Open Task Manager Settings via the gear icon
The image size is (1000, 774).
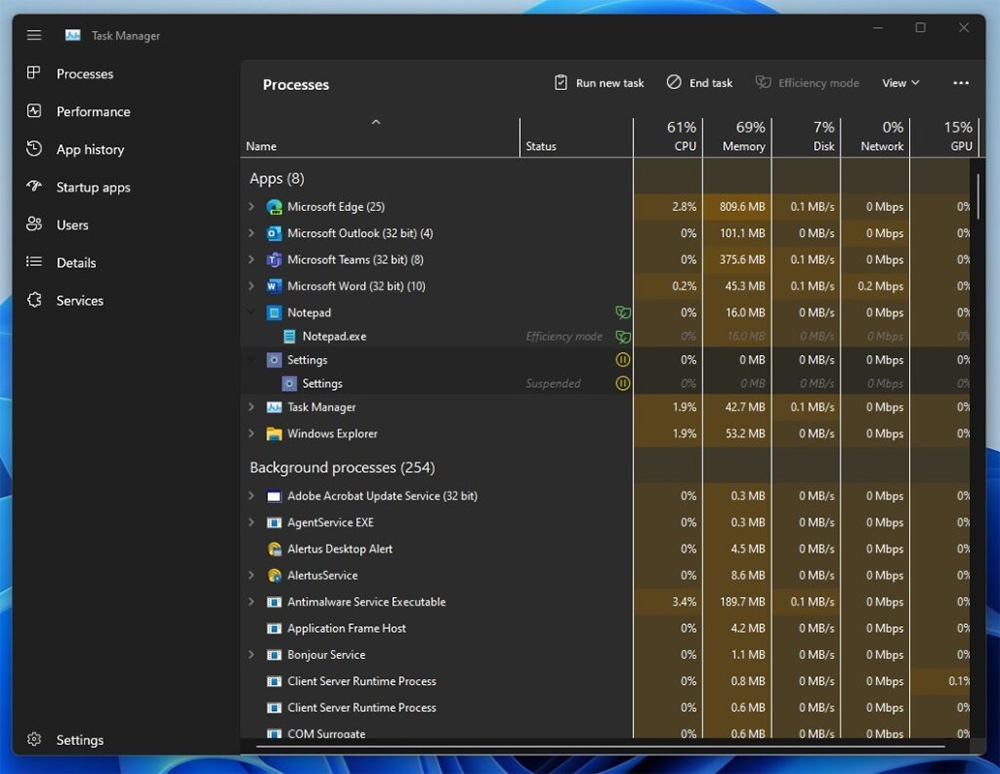coord(34,739)
